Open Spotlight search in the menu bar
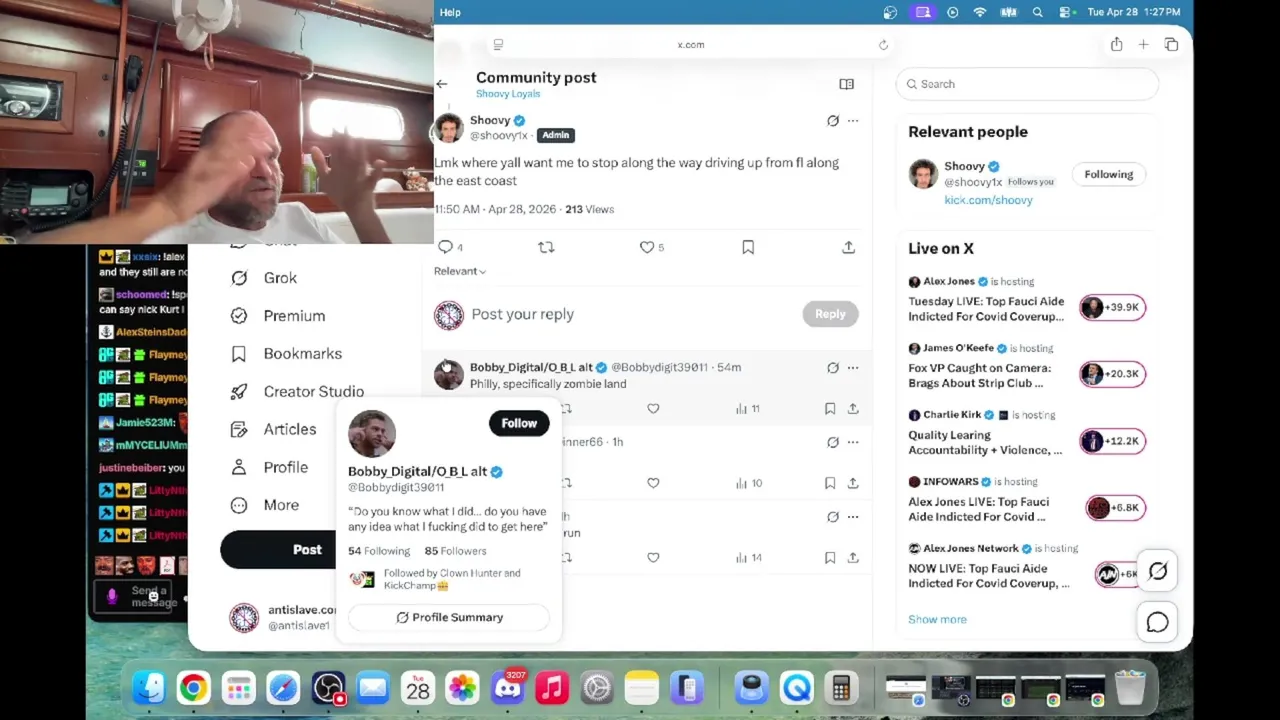Viewport: 1280px width, 720px height. coord(1037,12)
